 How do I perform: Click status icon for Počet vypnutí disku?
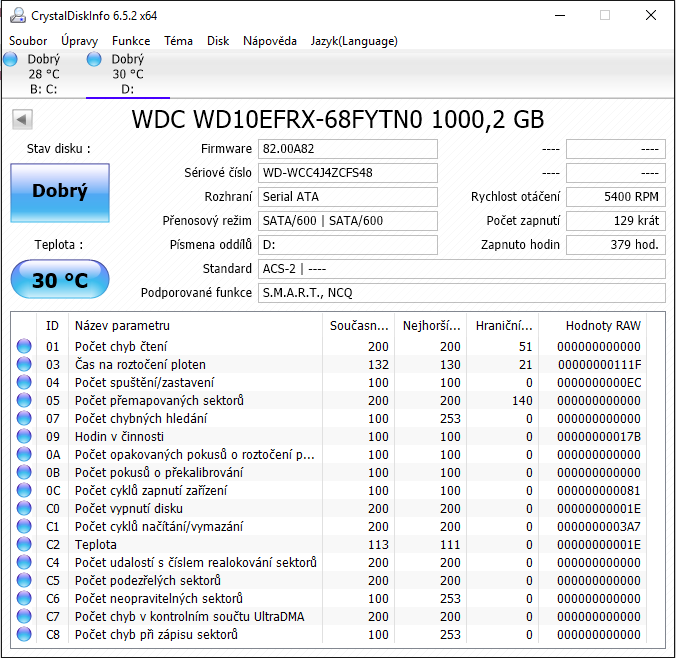(x=24, y=508)
